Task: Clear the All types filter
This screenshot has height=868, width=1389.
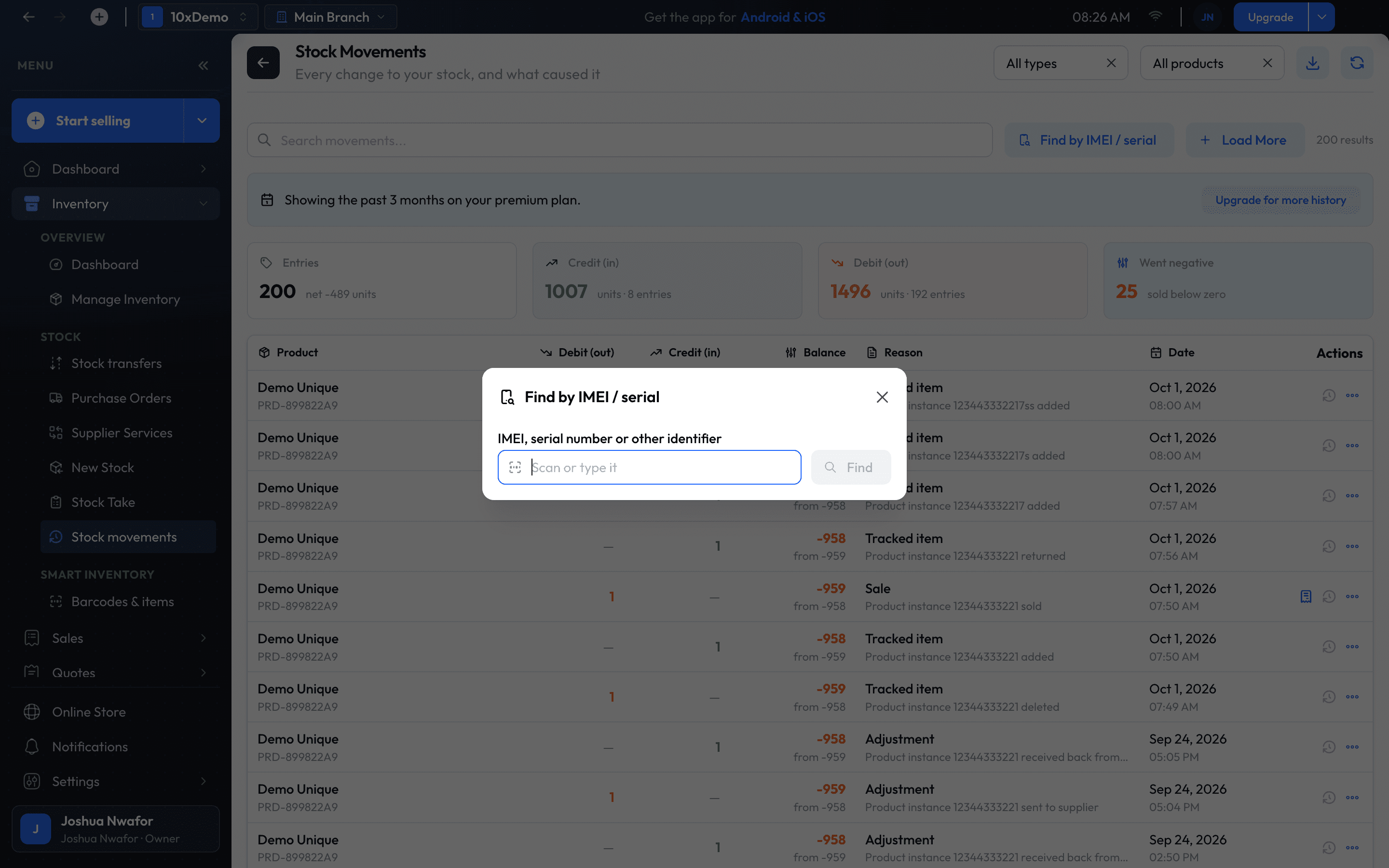Action: [x=1111, y=63]
